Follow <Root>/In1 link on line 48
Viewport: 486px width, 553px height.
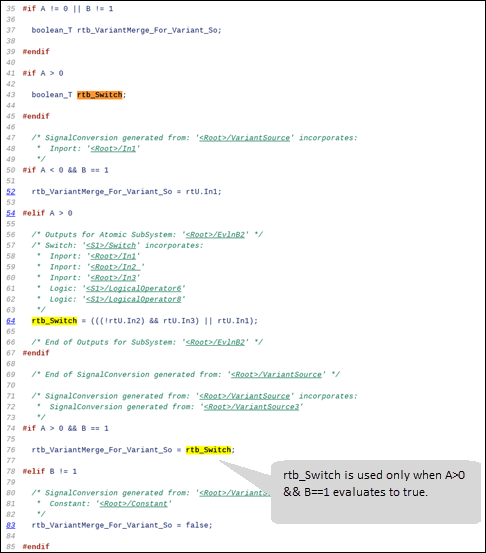pos(113,149)
